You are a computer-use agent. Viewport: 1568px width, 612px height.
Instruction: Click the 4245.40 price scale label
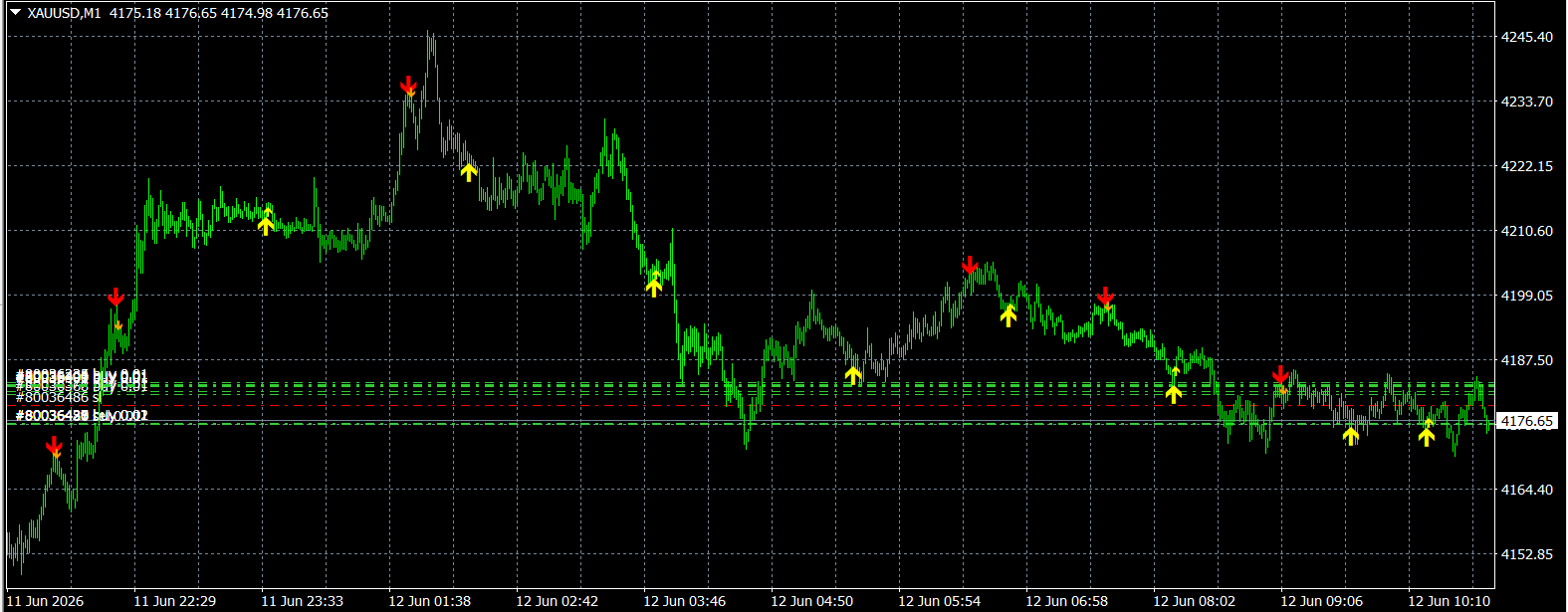[x=1527, y=37]
